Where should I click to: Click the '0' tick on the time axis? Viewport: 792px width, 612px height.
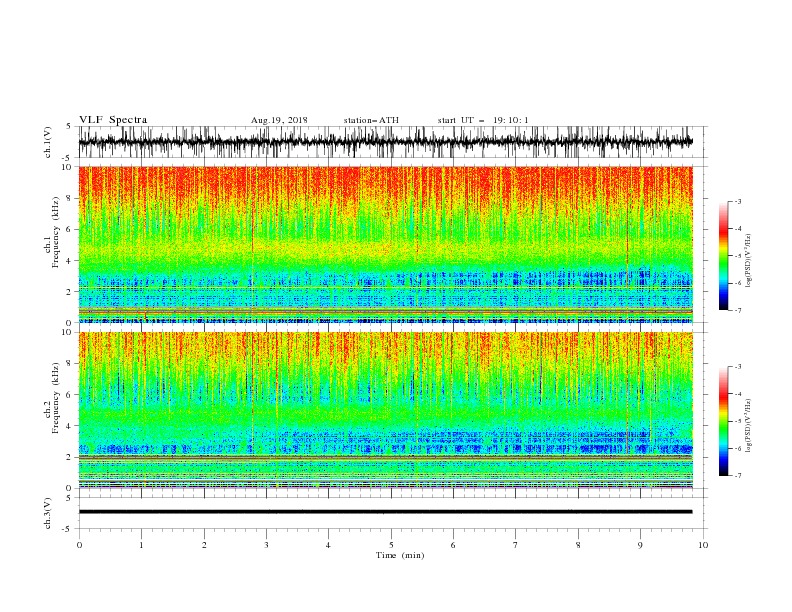(x=79, y=545)
